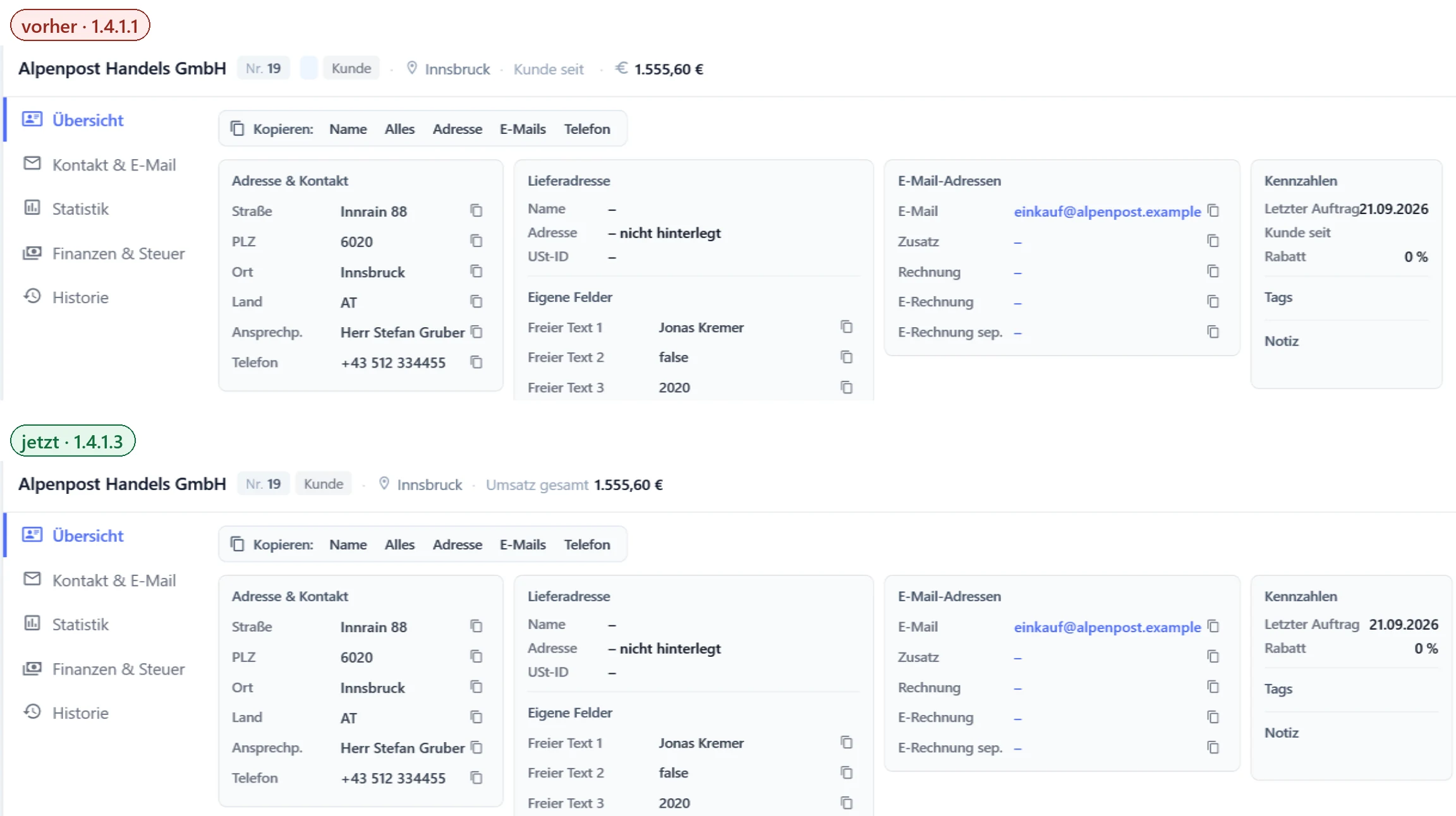The height and width of the screenshot is (816, 1456).
Task: Click the Rabatt 0 % value in vorher Kennzahlen
Action: click(x=1416, y=256)
